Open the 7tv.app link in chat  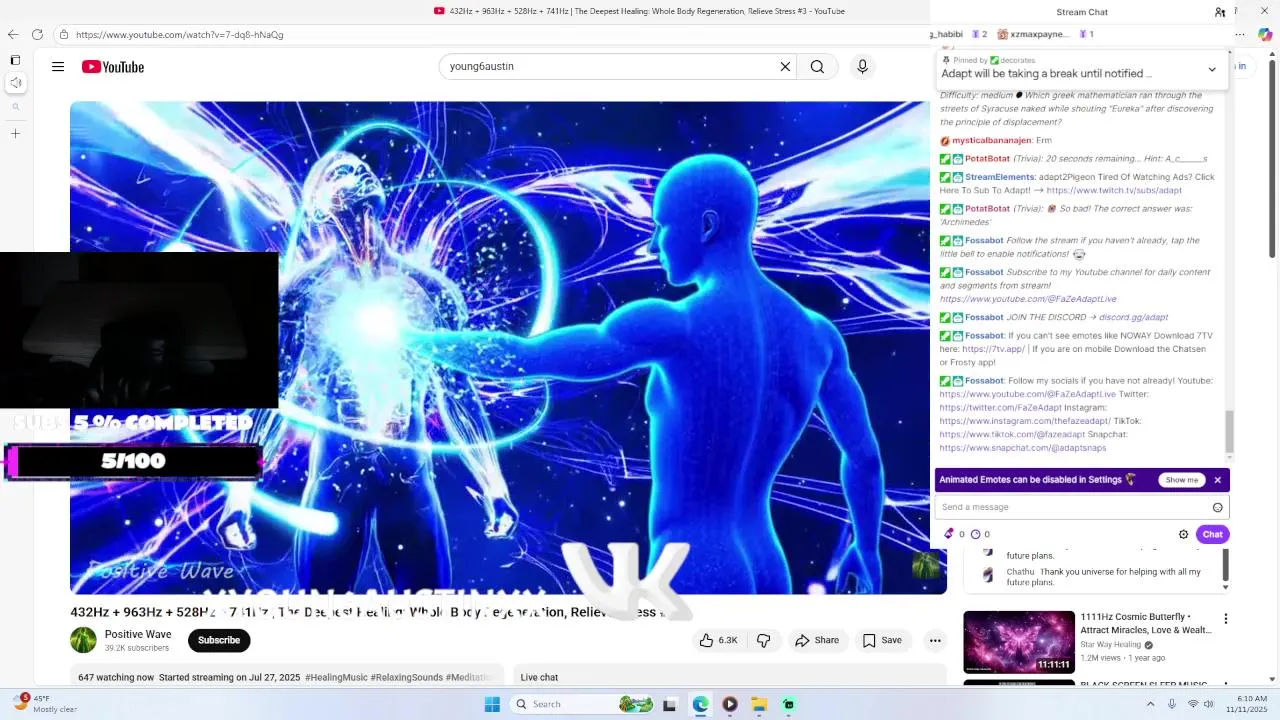[x=993, y=349]
